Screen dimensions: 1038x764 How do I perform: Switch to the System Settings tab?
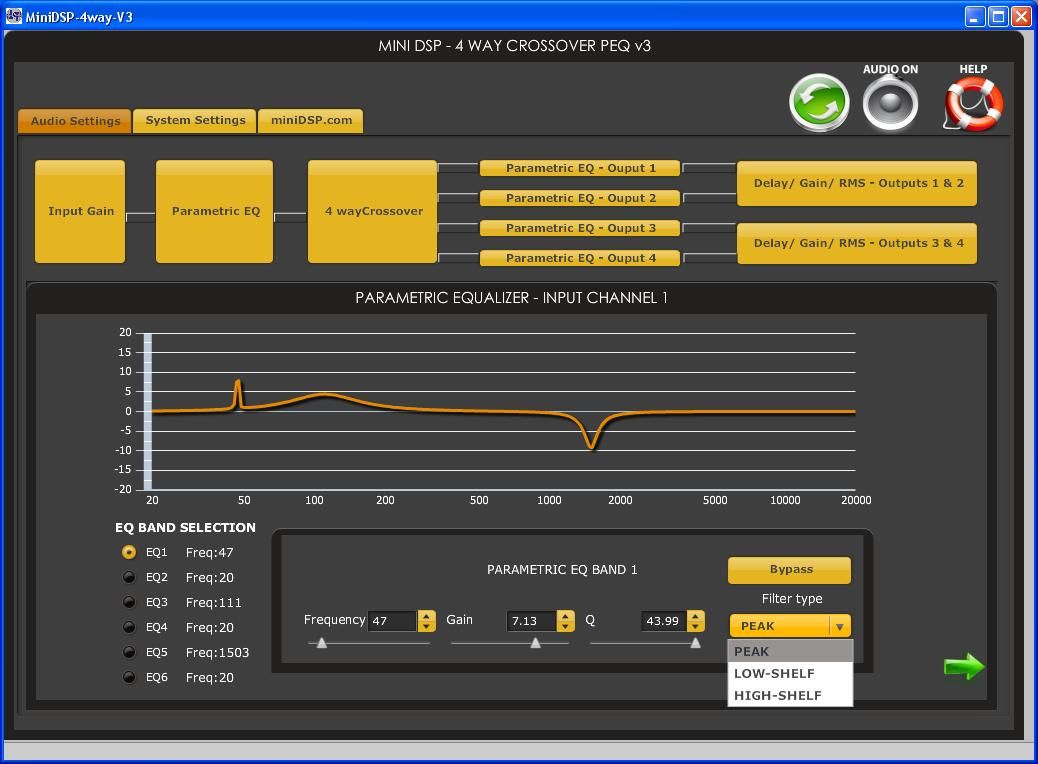(x=194, y=120)
